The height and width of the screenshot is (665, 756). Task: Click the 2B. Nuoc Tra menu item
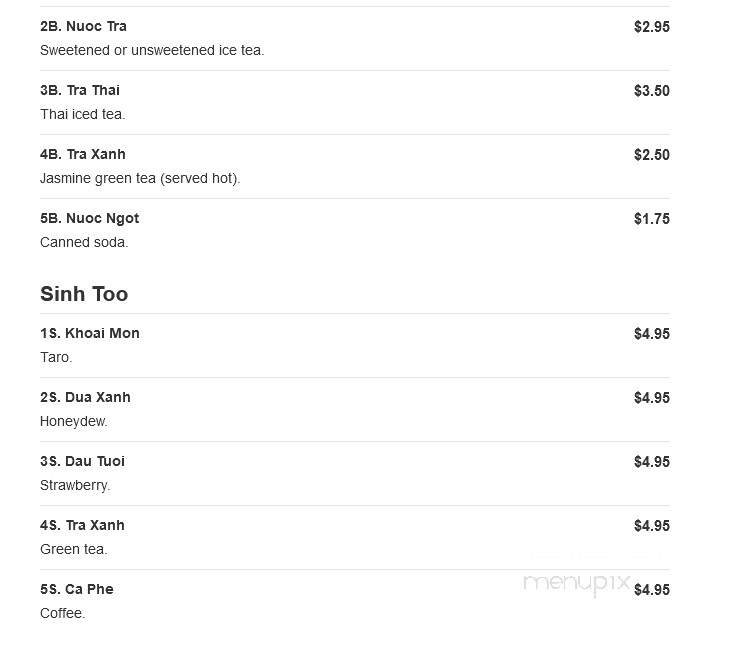(83, 26)
